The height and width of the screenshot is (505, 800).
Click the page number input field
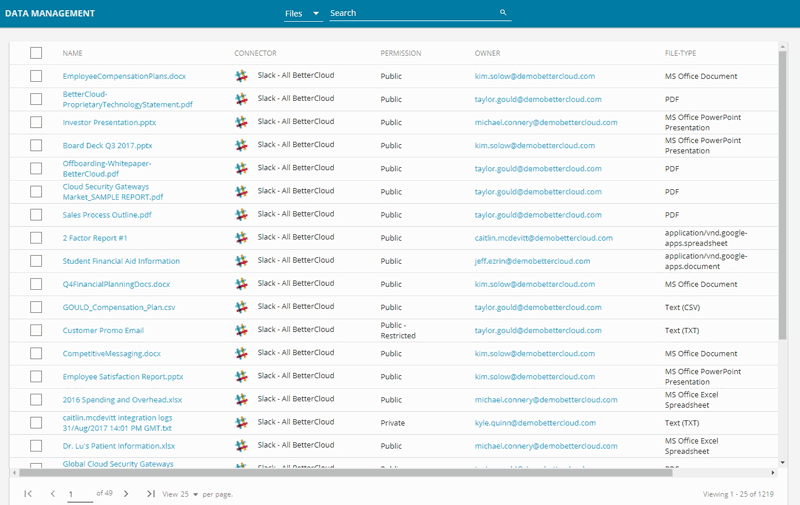(x=80, y=494)
